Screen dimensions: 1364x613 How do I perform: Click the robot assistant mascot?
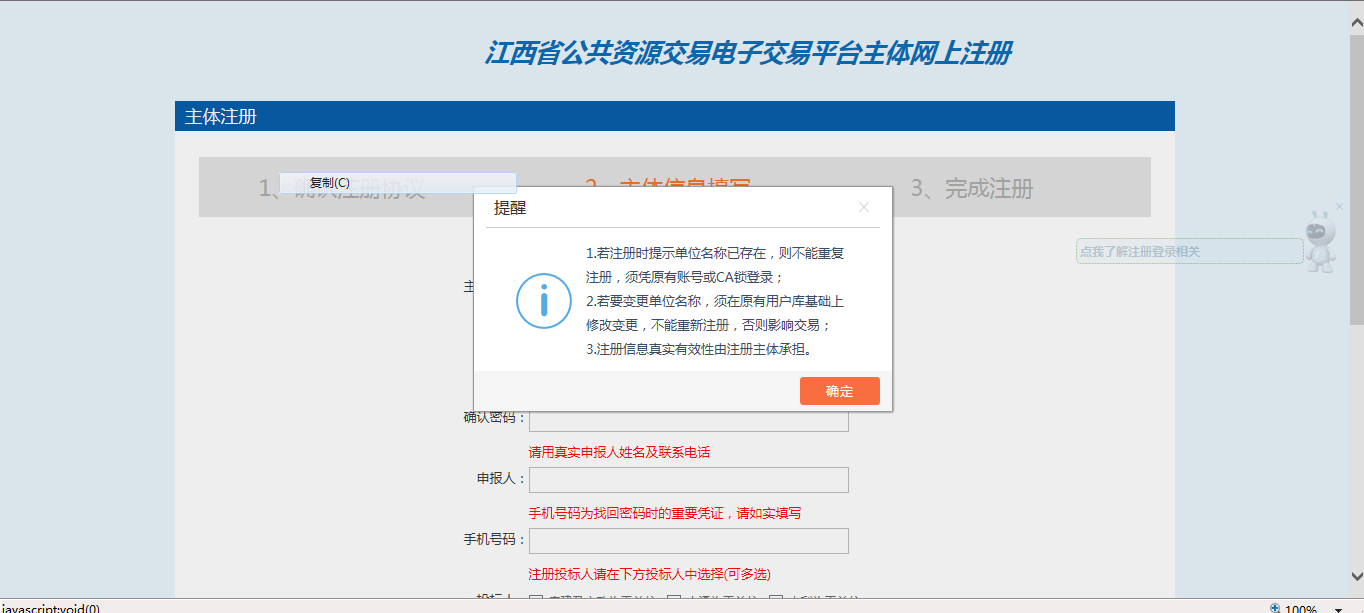1321,241
